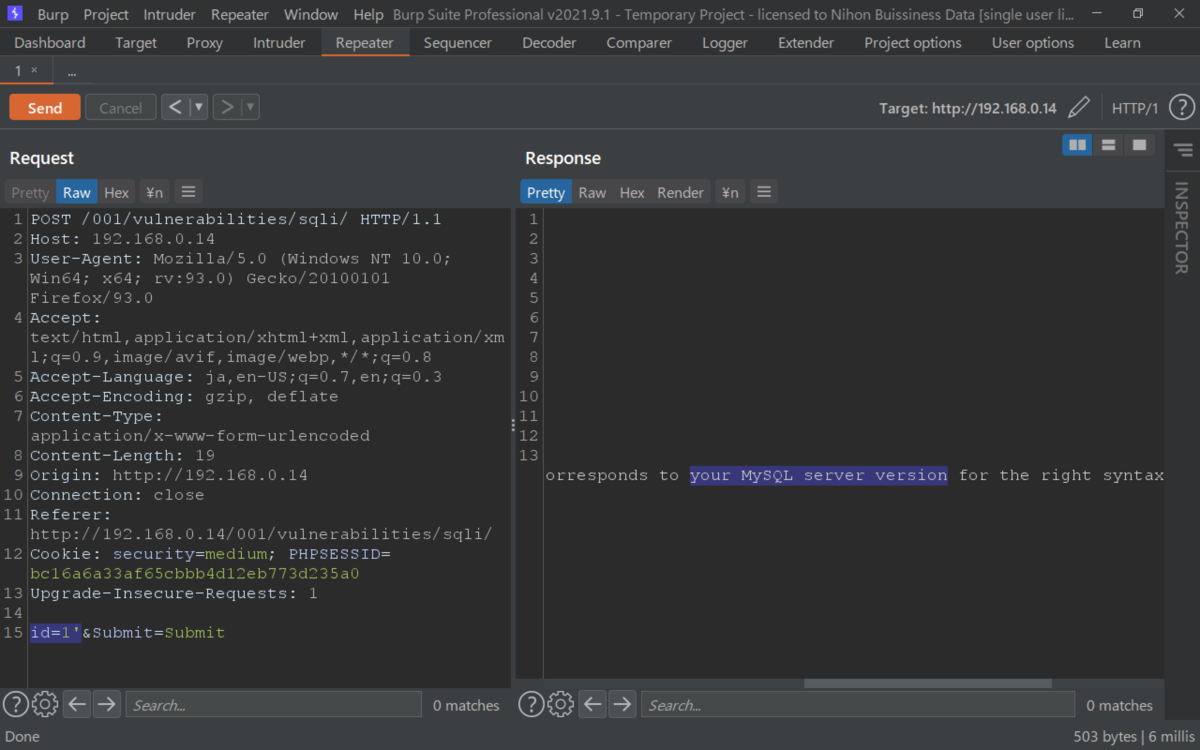Open Request search help icon
Viewport: 1200px width, 750px height.
point(15,704)
